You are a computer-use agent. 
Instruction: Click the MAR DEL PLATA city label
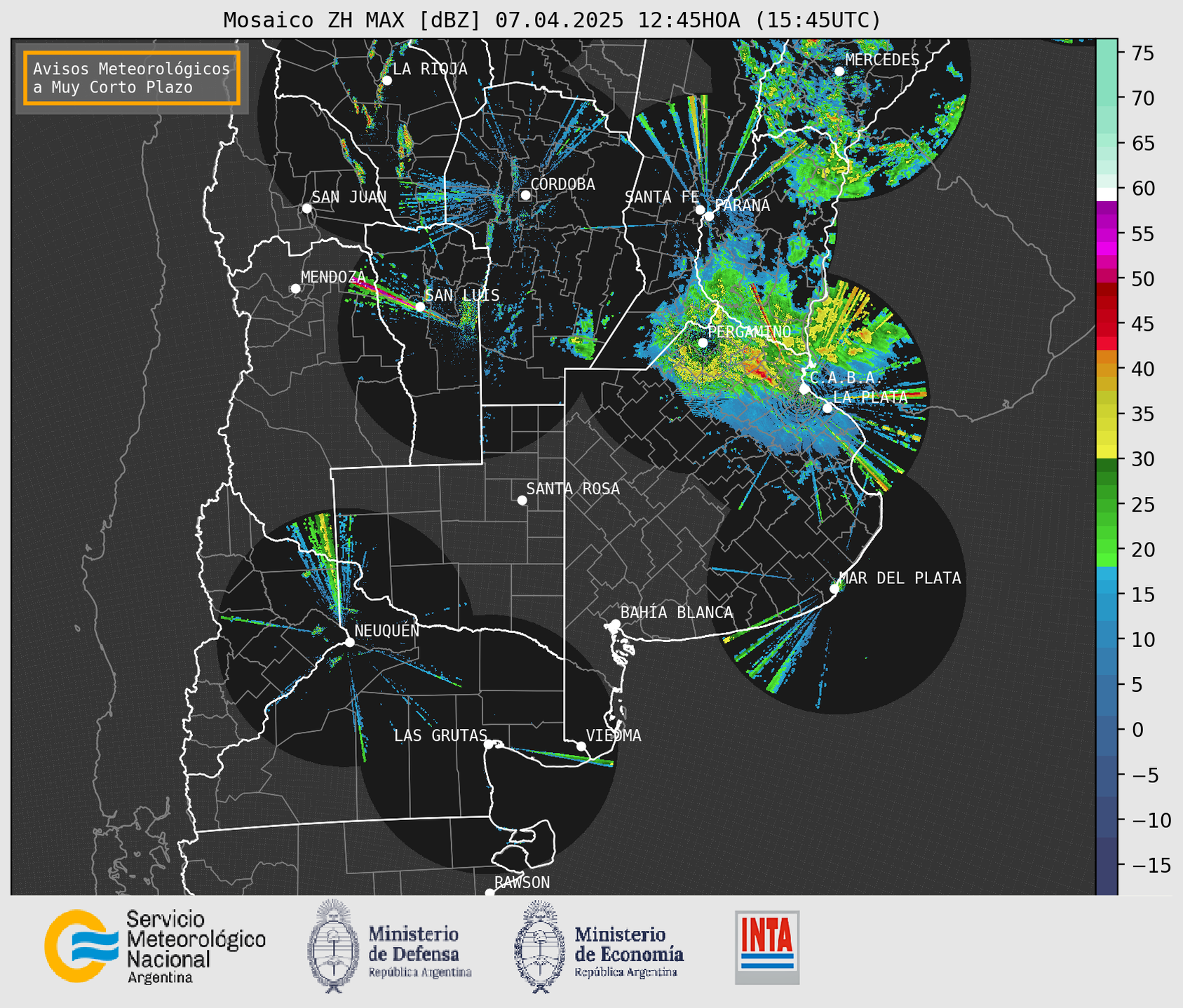coord(900,578)
